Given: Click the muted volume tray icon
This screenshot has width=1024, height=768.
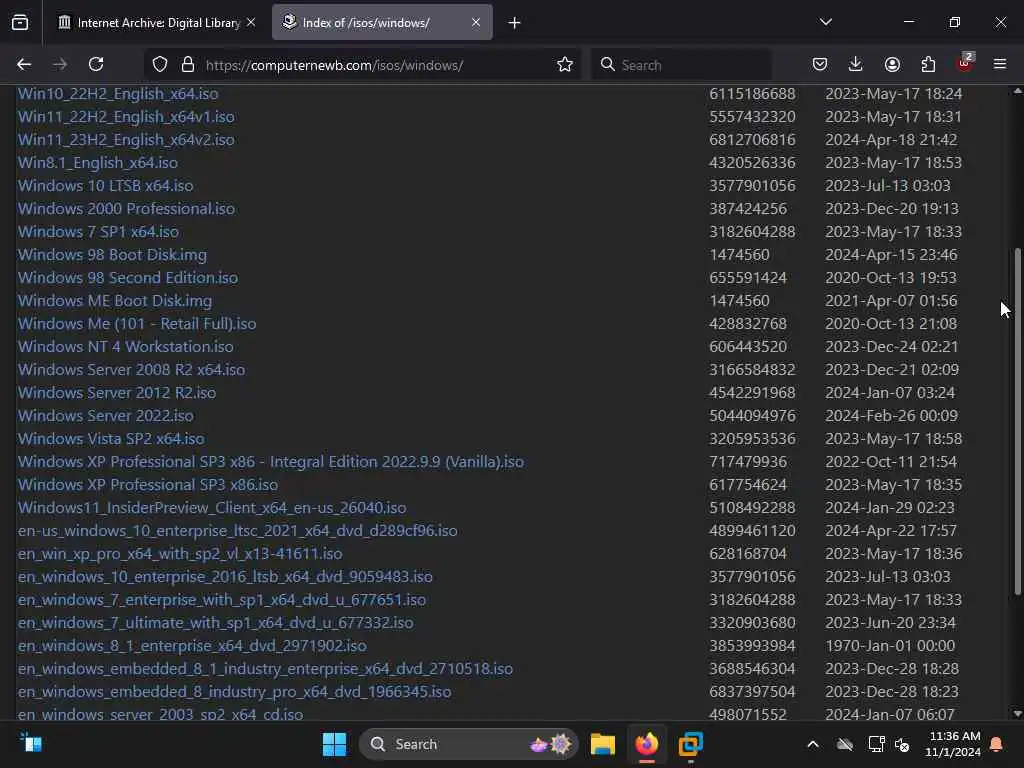Looking at the screenshot, I should pos(902,744).
